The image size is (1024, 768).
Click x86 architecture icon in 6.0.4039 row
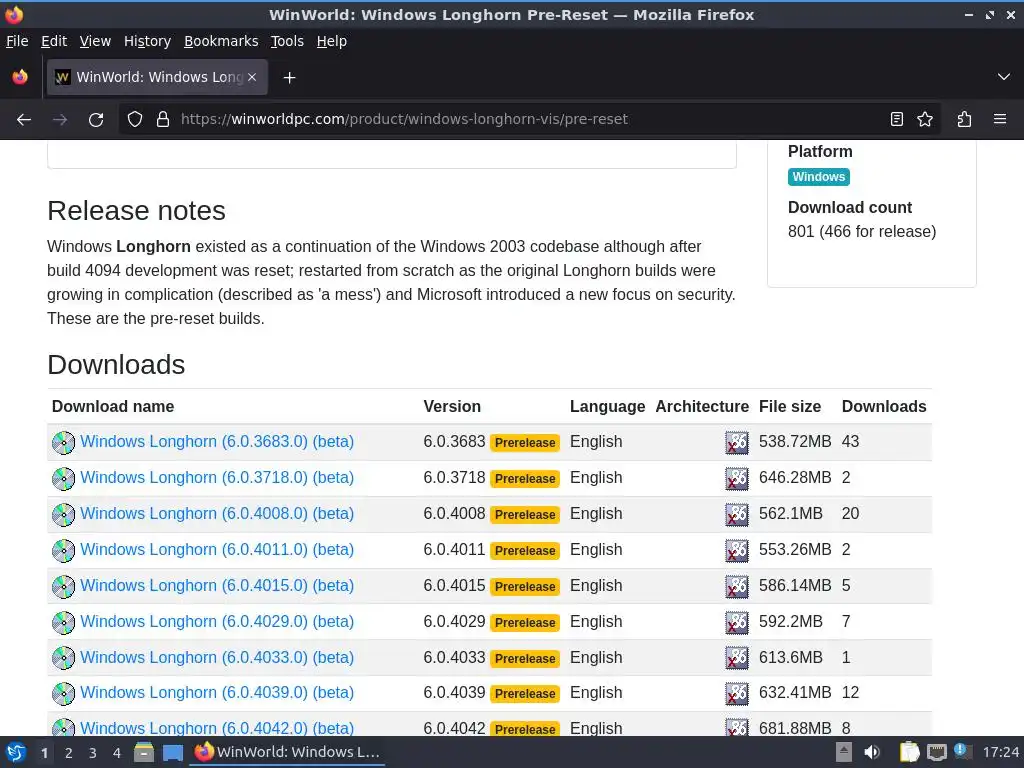[x=737, y=694]
